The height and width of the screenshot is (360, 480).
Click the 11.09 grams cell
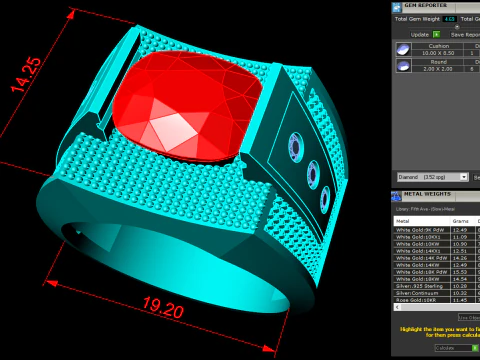pyautogui.click(x=462, y=237)
